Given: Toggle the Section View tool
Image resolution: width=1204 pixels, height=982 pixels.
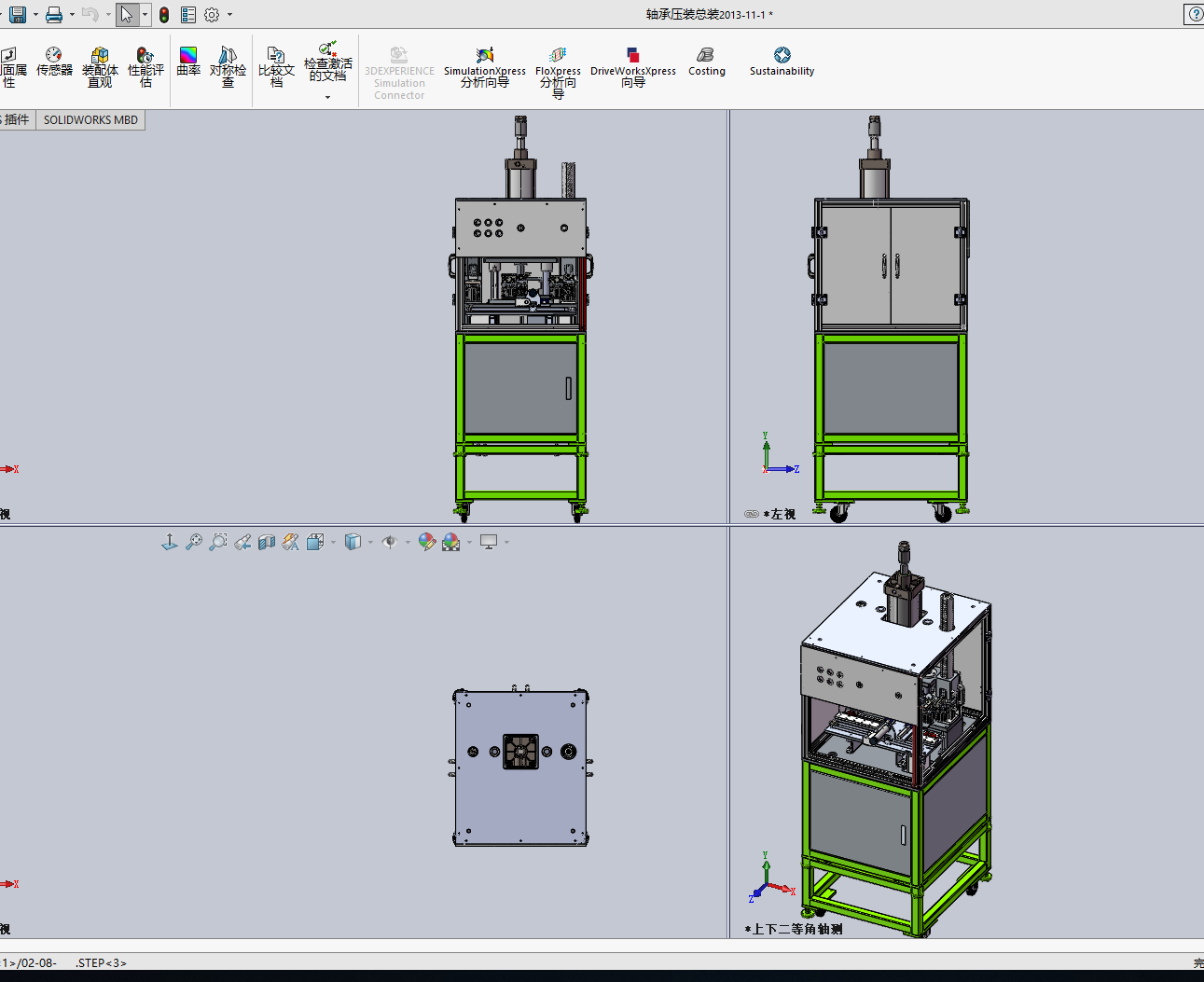Looking at the screenshot, I should click(x=267, y=542).
